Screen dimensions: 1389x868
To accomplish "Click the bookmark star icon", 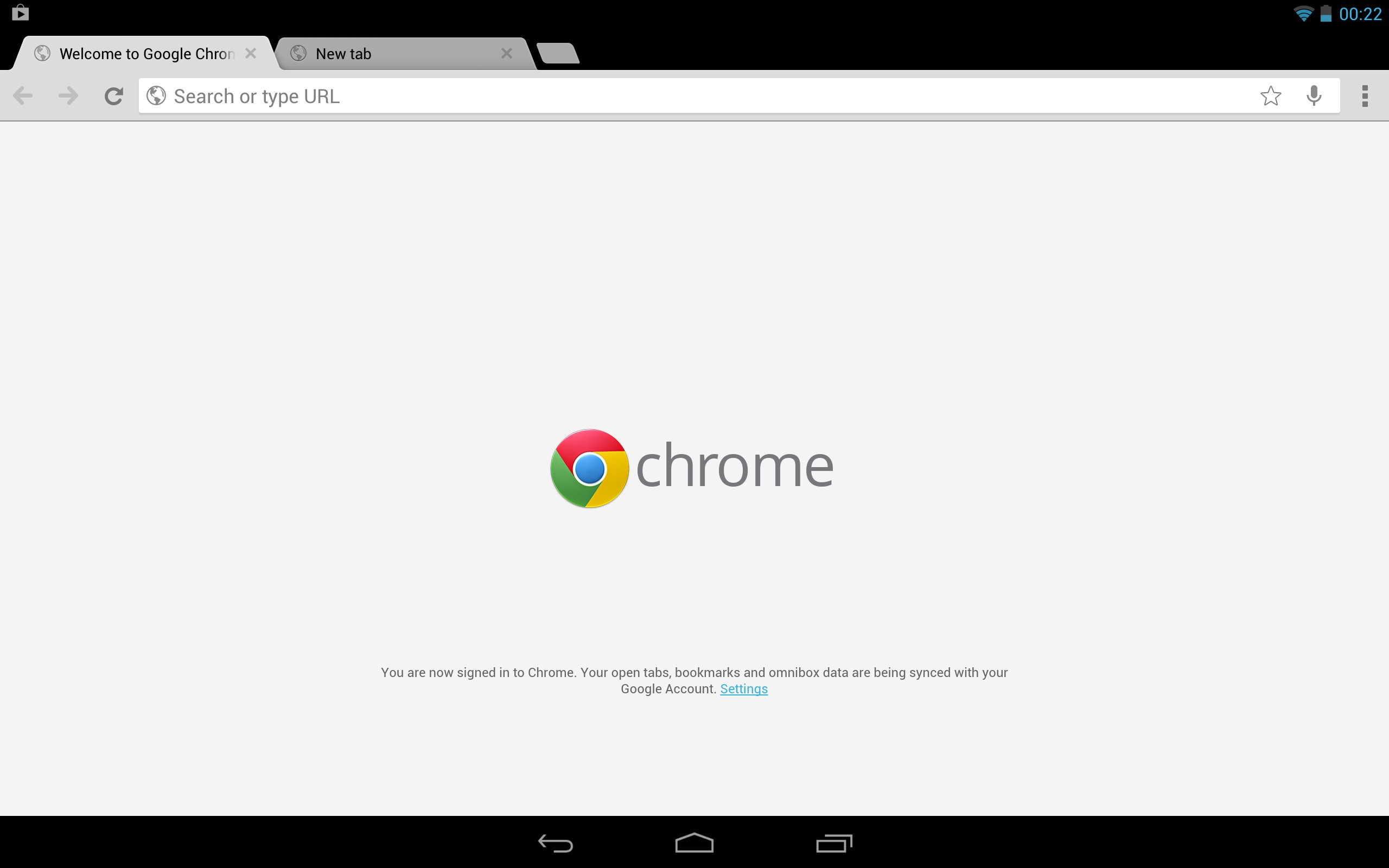I will coord(1270,95).
